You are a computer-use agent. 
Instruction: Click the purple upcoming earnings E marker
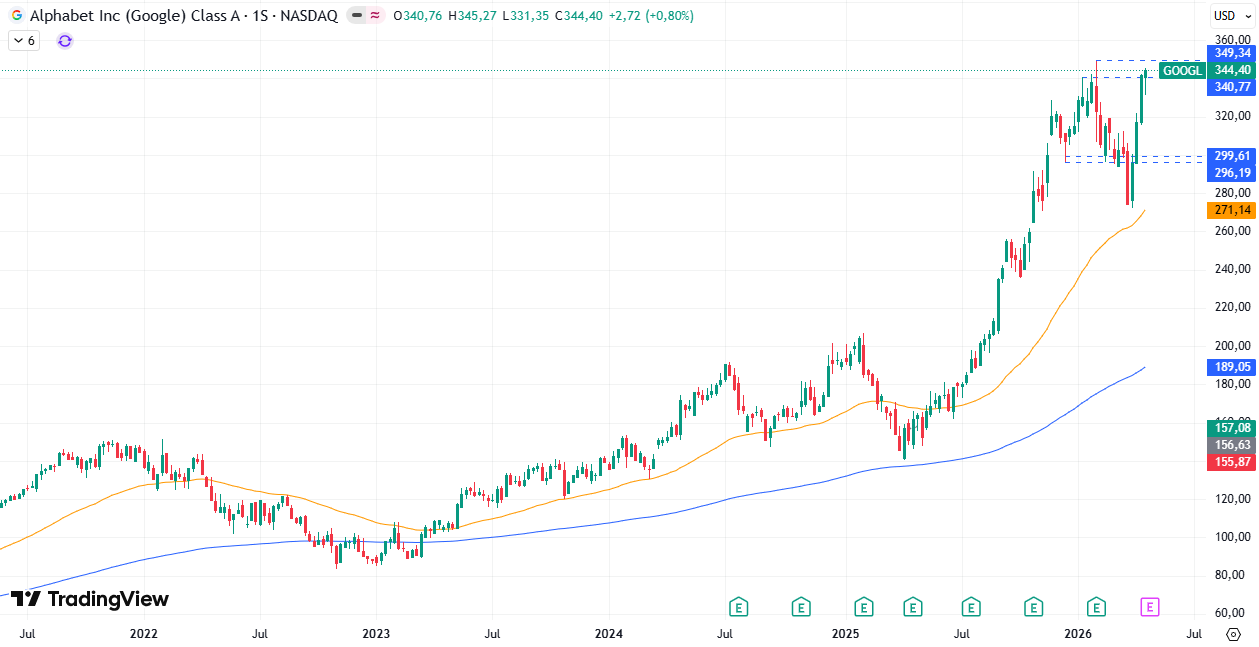[x=1150, y=606]
